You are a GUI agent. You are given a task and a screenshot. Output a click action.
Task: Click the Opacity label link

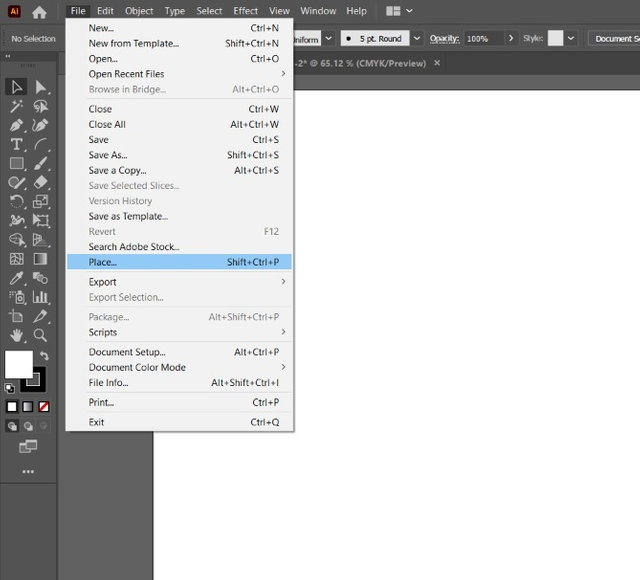[444, 38]
